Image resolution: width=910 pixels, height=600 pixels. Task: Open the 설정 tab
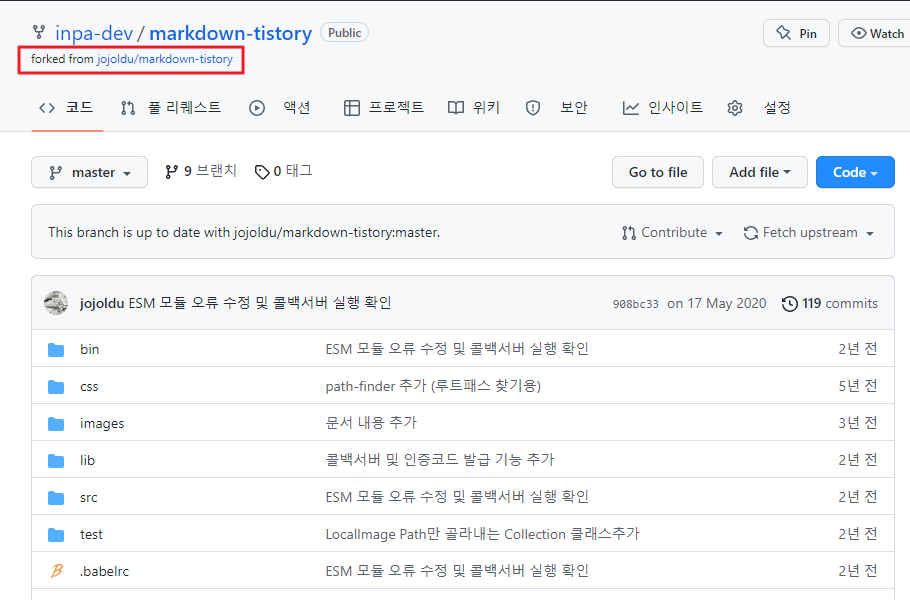point(759,108)
